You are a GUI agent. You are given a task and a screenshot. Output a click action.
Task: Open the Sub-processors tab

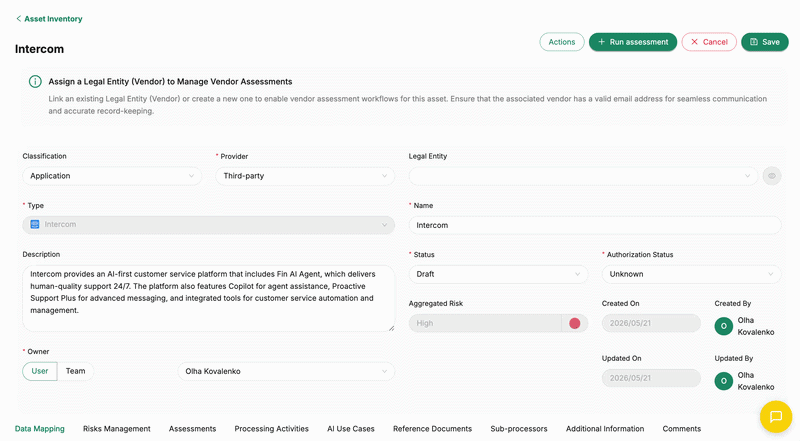(519, 429)
